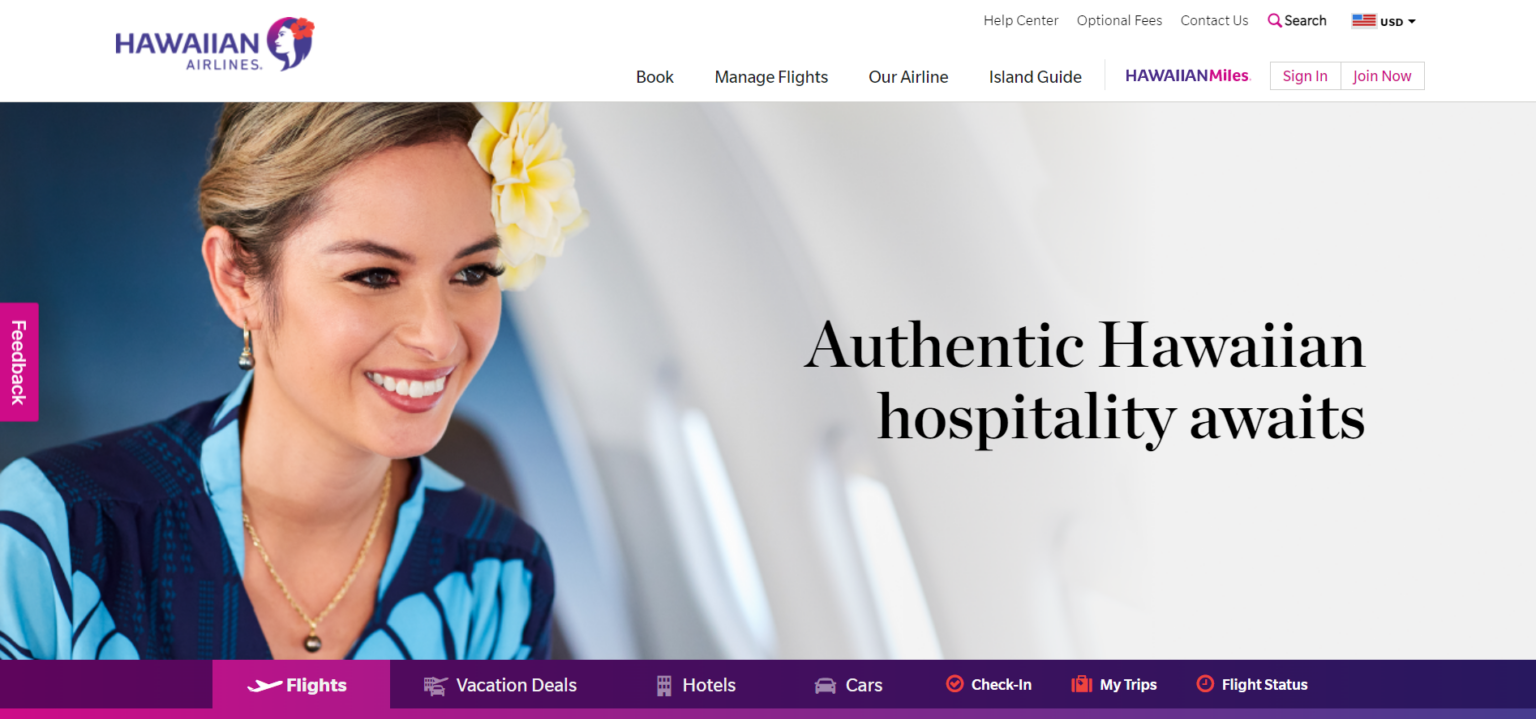Expand the USD currency dropdown arrow
This screenshot has width=1536, height=719.
[x=1412, y=21]
